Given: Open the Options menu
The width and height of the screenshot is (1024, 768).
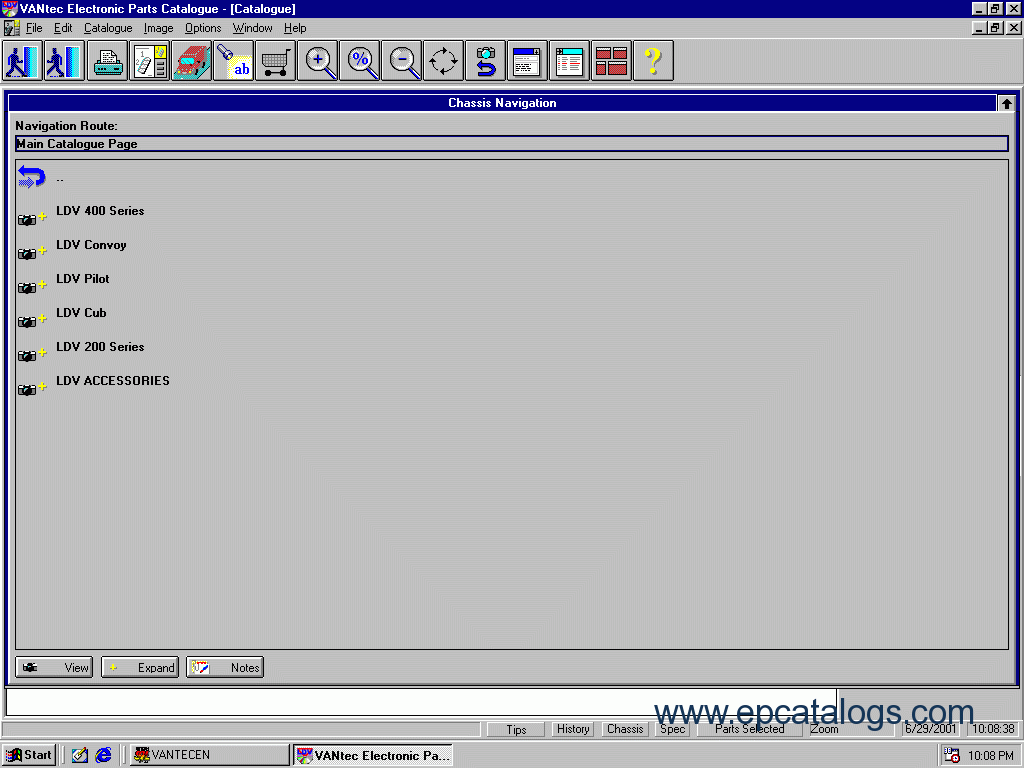Looking at the screenshot, I should point(203,28).
